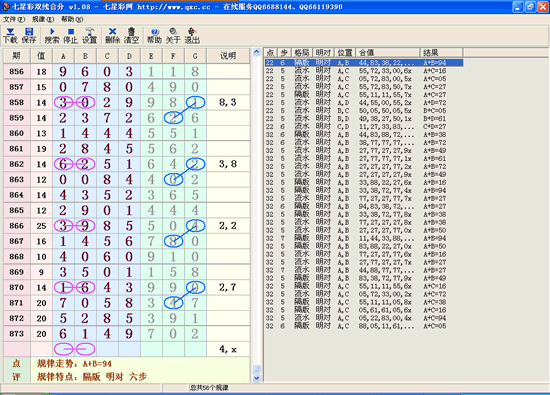Click the 关于 about toolbar icon
This screenshot has width=550, height=395.
[x=173, y=36]
